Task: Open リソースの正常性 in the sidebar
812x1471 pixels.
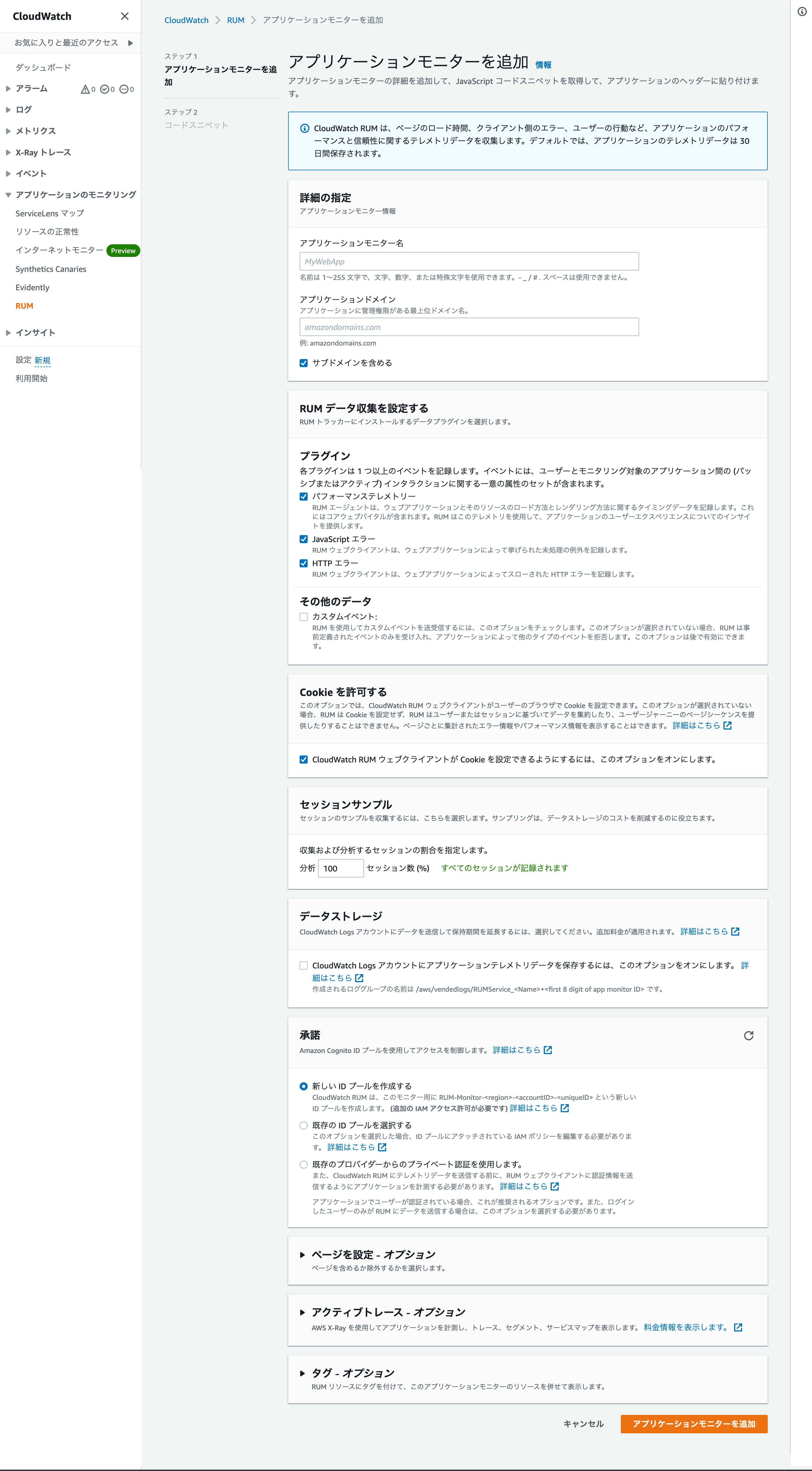Action: click(47, 231)
